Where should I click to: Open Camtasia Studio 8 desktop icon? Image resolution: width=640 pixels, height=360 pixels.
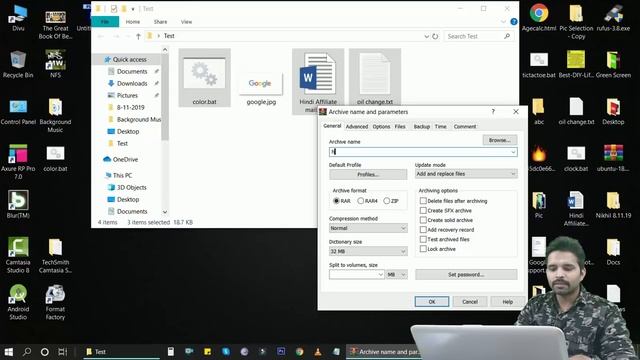[18, 255]
